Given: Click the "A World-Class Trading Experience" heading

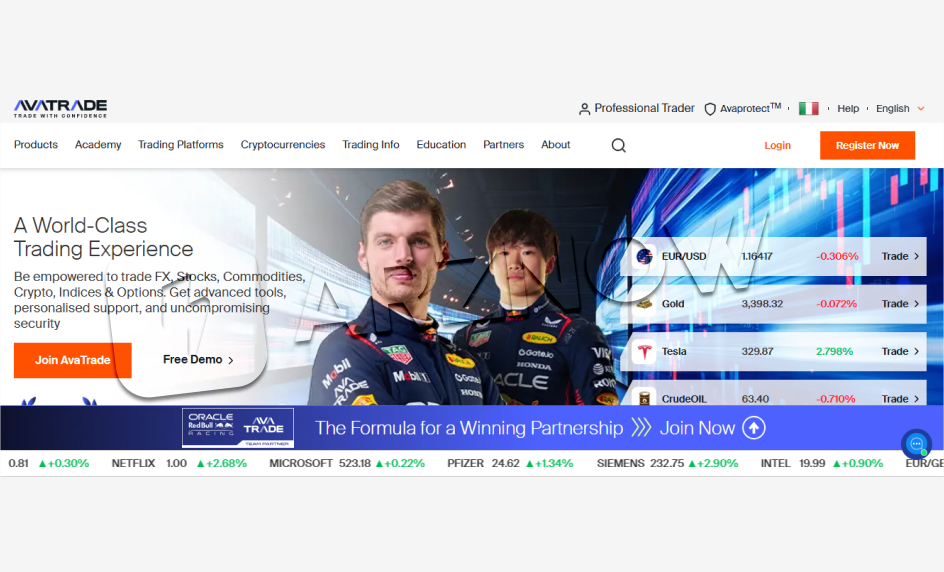Looking at the screenshot, I should pos(104,237).
